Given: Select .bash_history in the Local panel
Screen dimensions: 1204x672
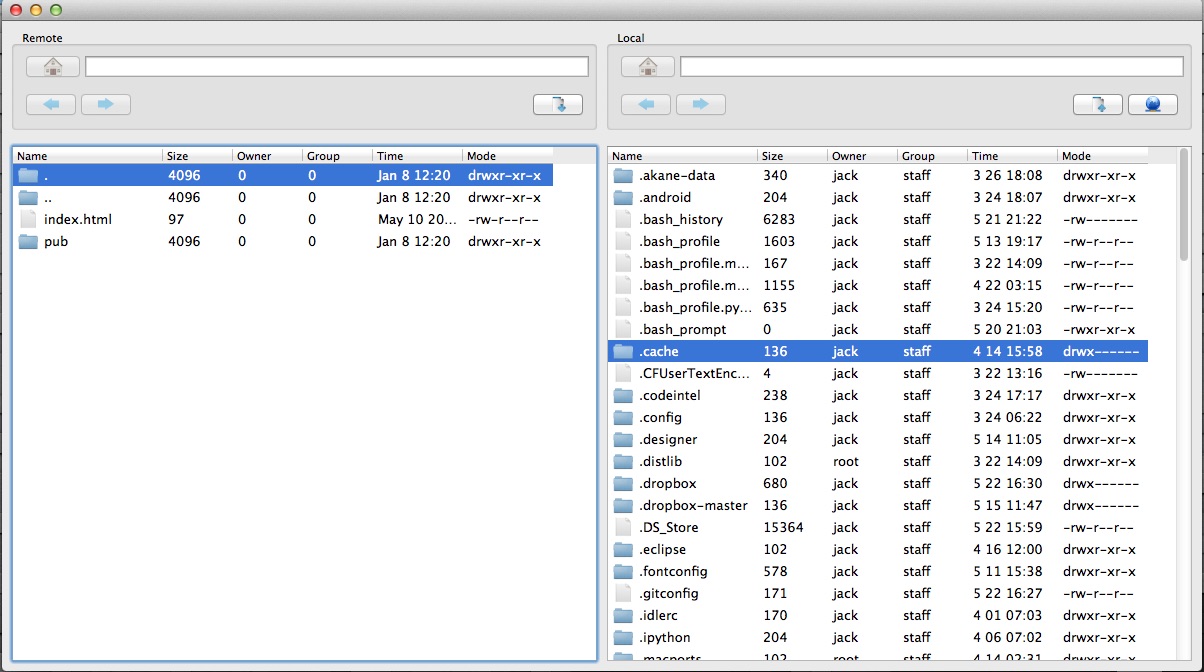Looking at the screenshot, I should point(682,219).
